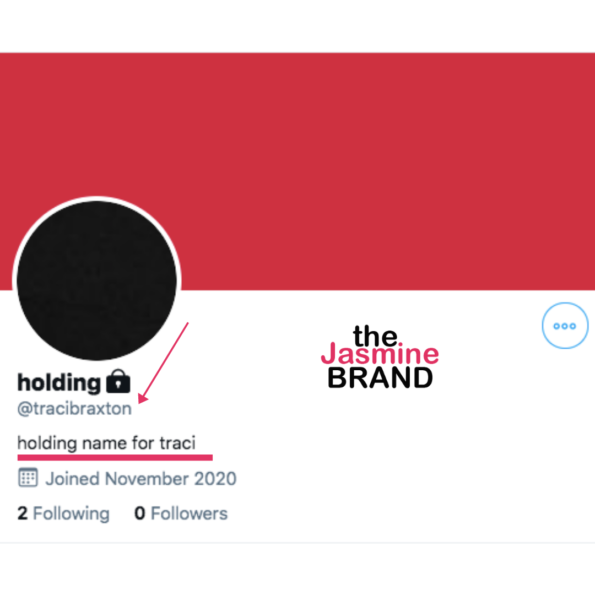Click the "the" word in the watermark logo
The image size is (595, 595).
pos(375,335)
